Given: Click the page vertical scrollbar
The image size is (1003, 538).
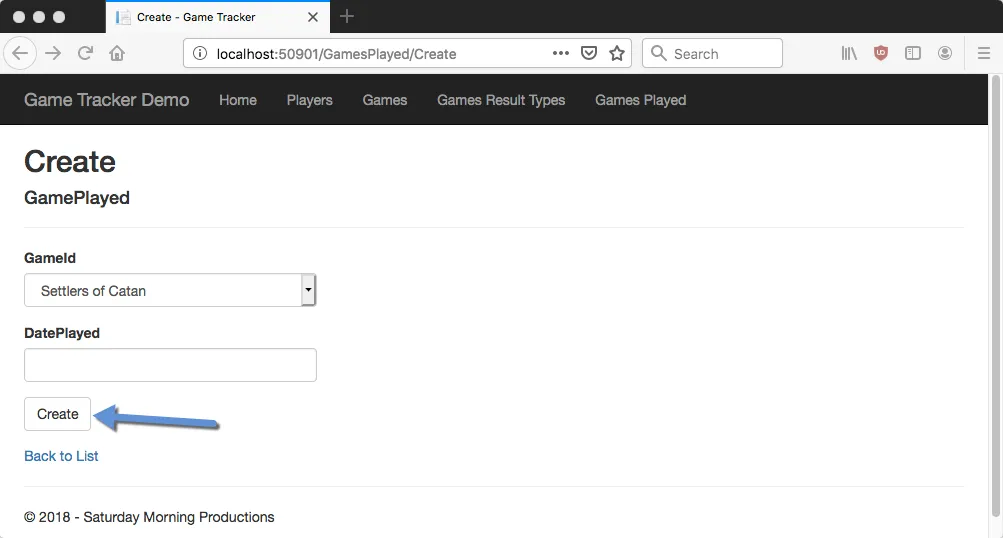Looking at the screenshot, I should tap(995, 296).
